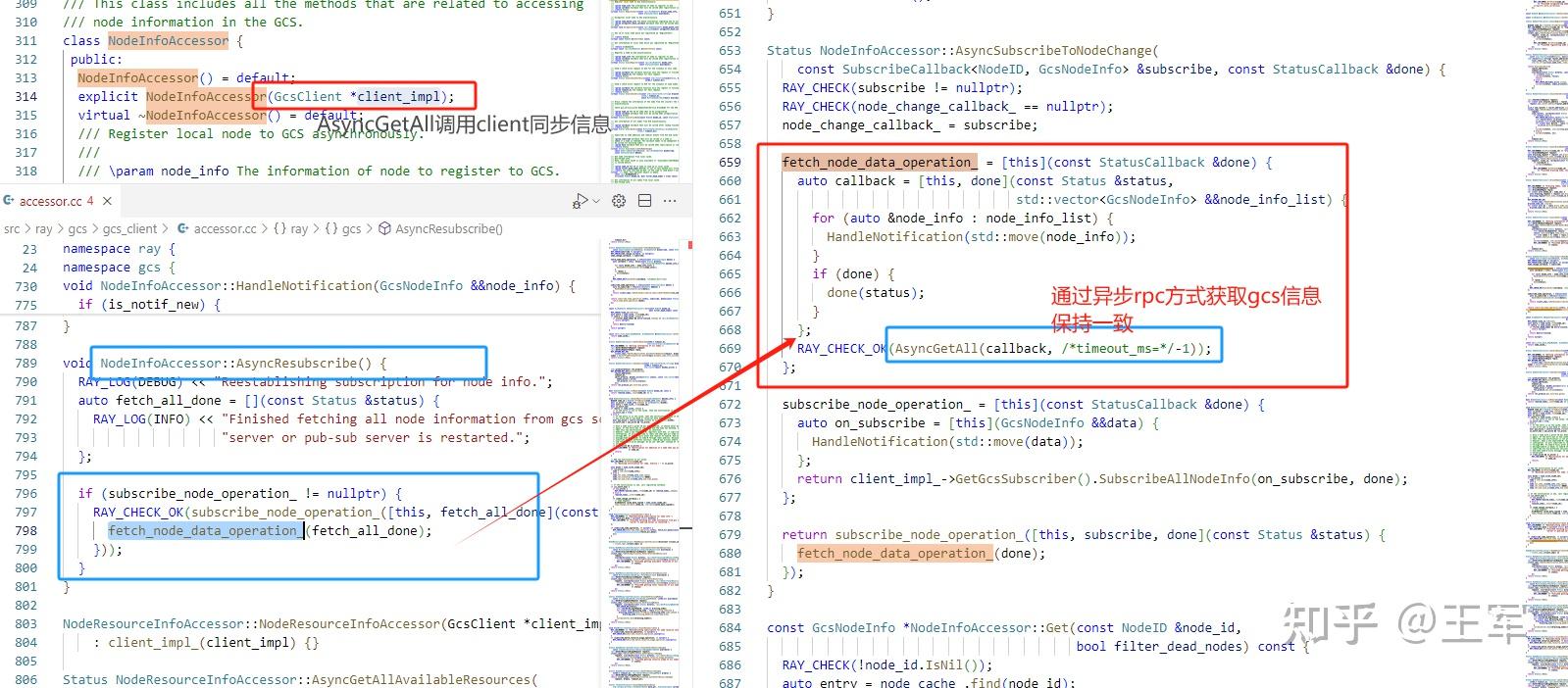Image resolution: width=1568 pixels, height=688 pixels.
Task: Click the gcs_client breadcrumb
Action: pos(129,228)
